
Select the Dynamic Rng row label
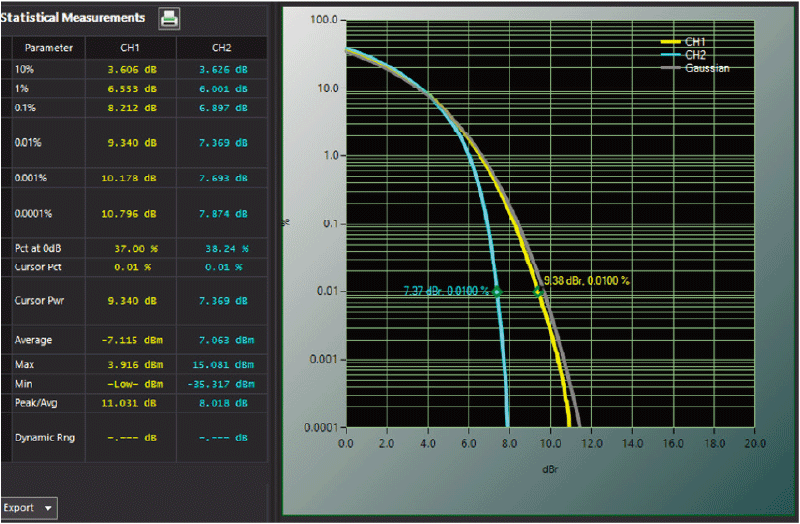tap(41, 437)
